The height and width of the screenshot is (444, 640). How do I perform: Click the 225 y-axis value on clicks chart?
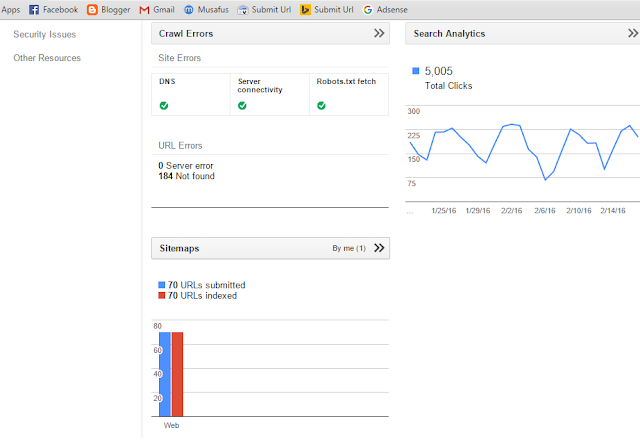[x=413, y=135]
